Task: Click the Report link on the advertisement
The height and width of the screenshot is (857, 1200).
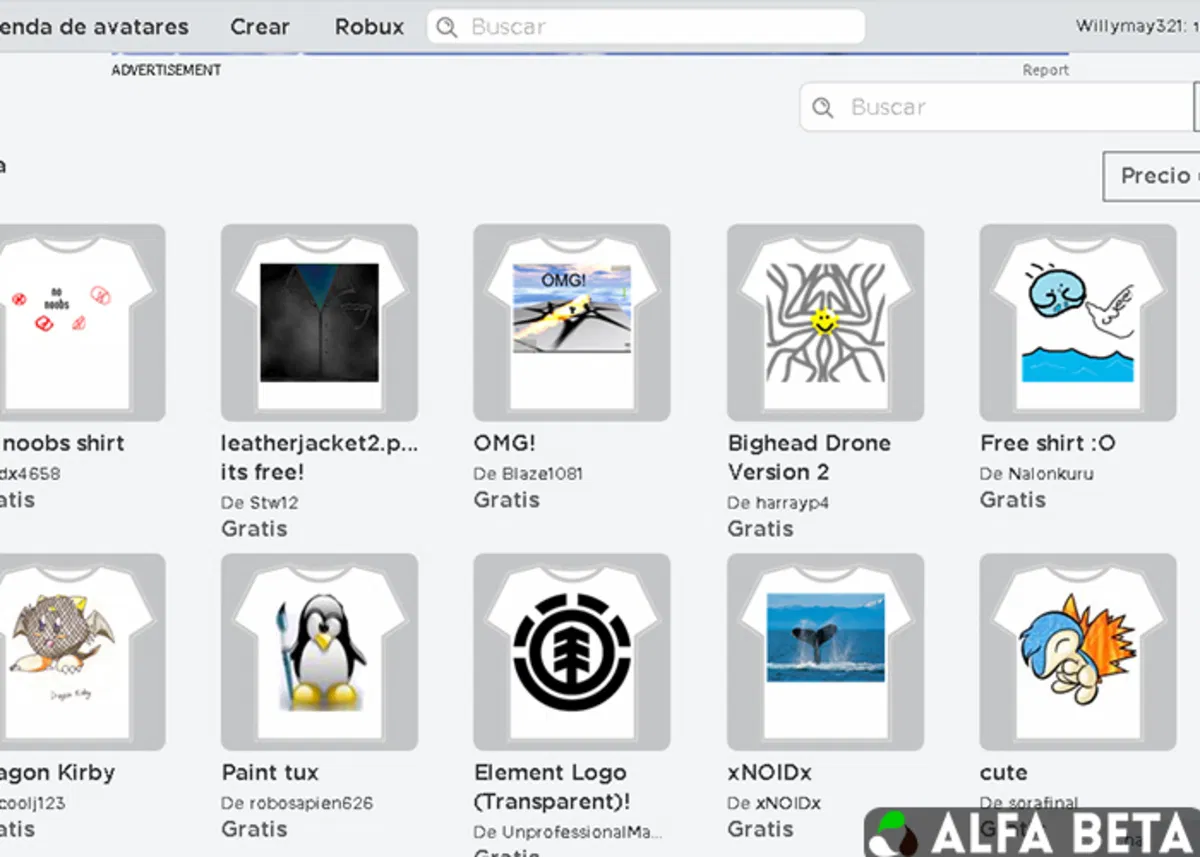Action: (1046, 70)
